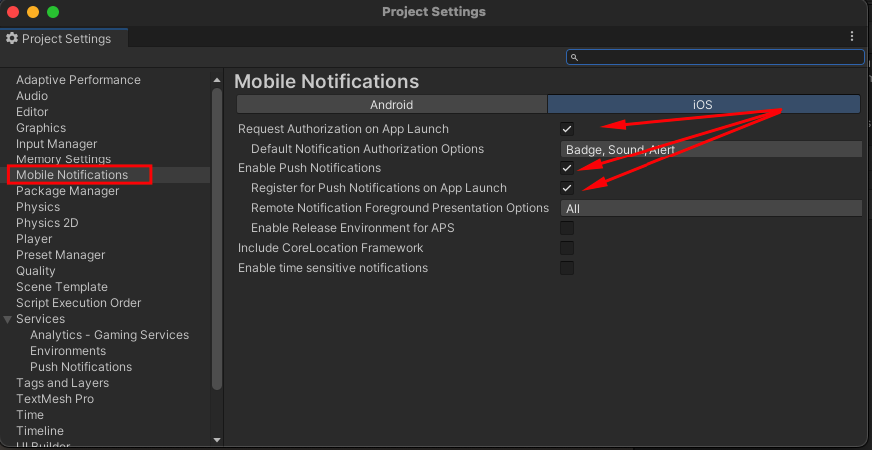
Task: Open Mobile Notifications settings category
Action: tap(72, 175)
